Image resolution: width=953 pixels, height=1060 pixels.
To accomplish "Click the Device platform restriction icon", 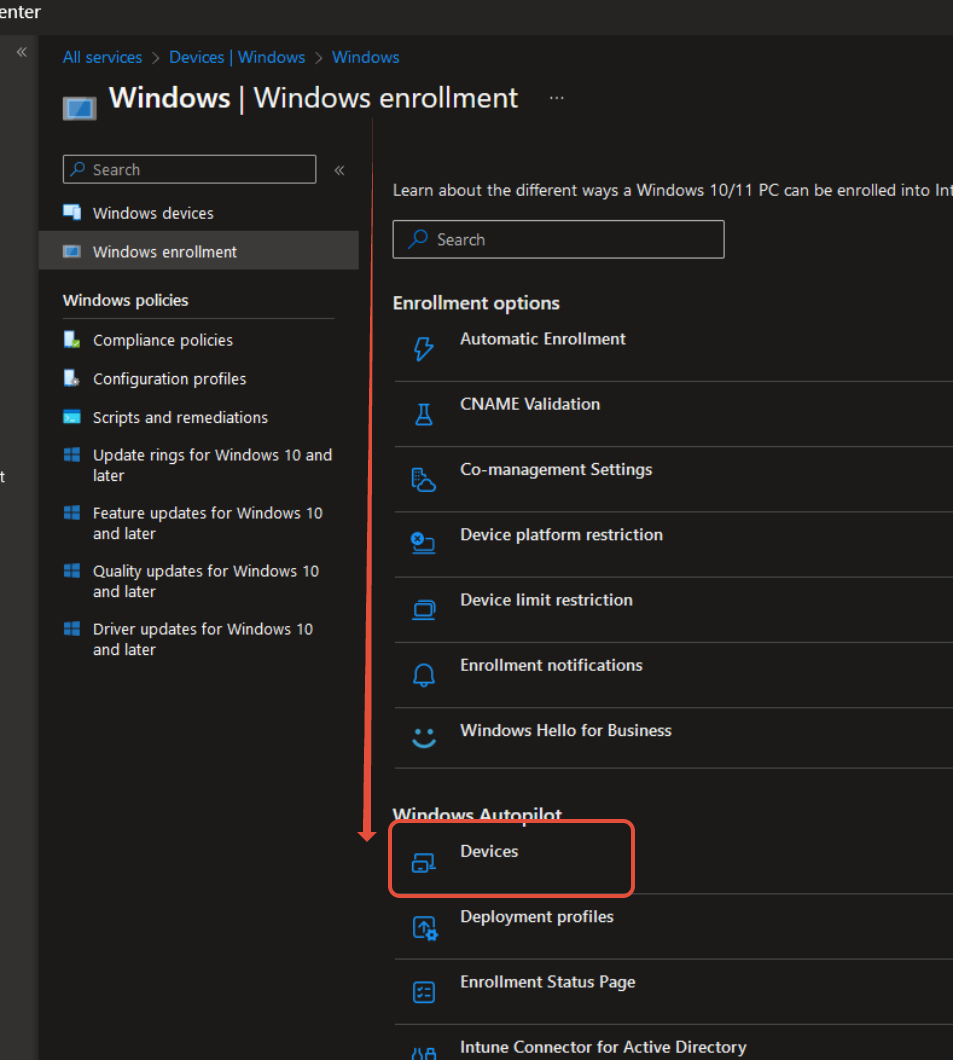I will click(424, 544).
